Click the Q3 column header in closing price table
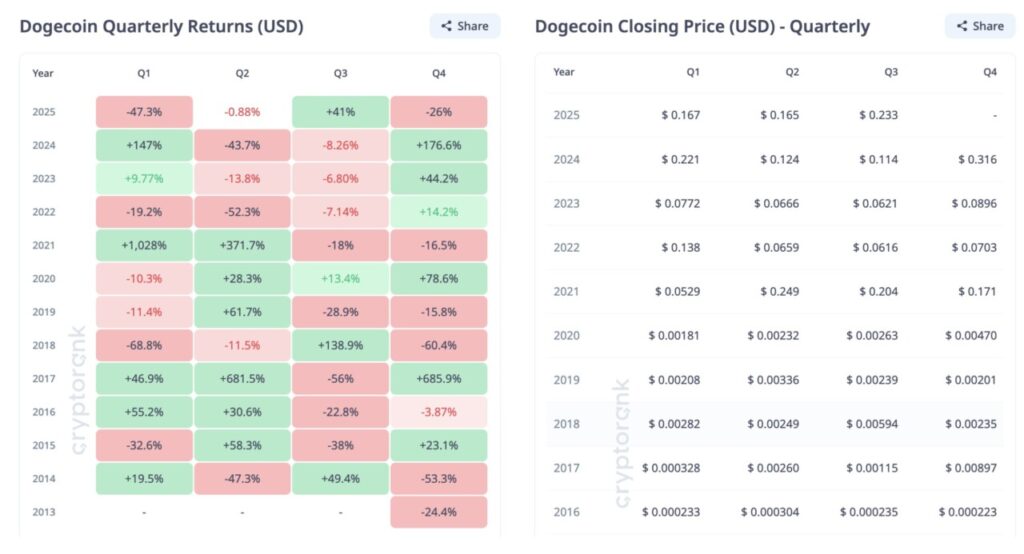This screenshot has height=554, width=1024. [890, 72]
